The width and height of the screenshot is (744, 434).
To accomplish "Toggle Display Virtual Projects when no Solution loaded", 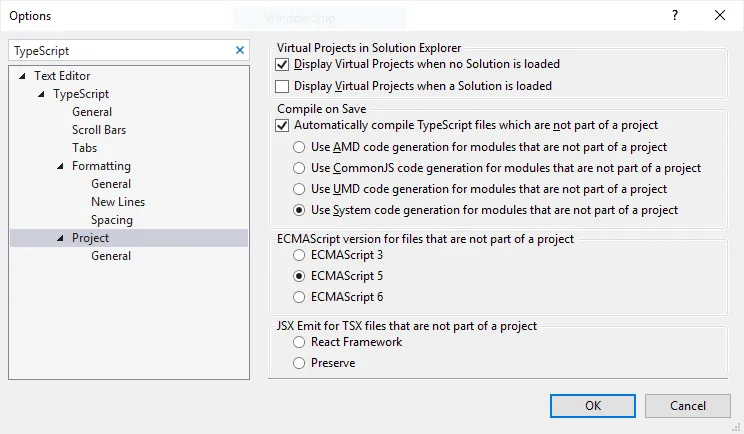I will click(282, 64).
